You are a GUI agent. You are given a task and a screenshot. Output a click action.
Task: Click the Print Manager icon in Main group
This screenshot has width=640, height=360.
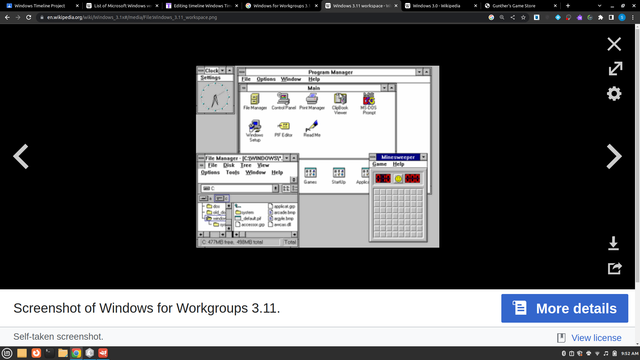312,102
